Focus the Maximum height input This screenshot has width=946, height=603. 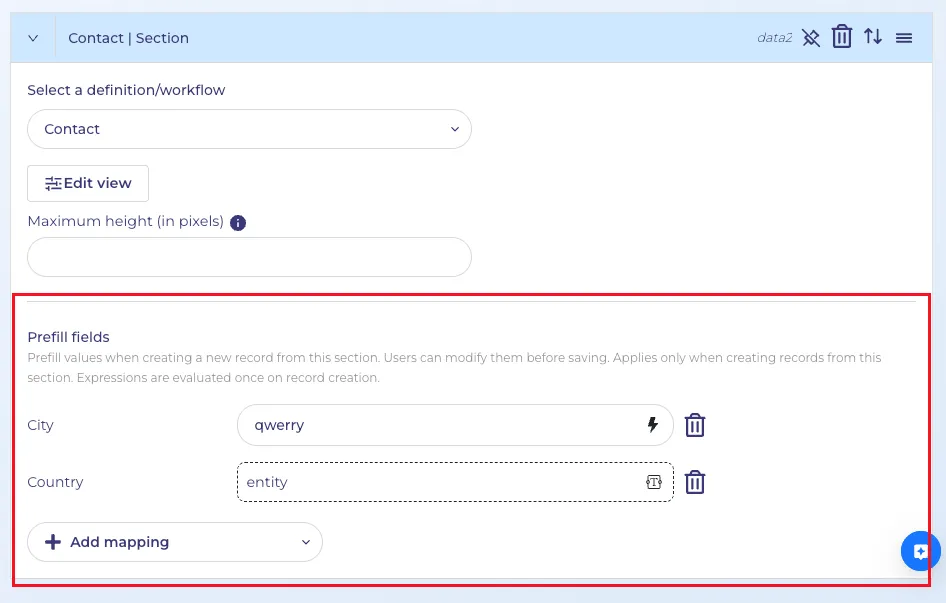coord(249,257)
